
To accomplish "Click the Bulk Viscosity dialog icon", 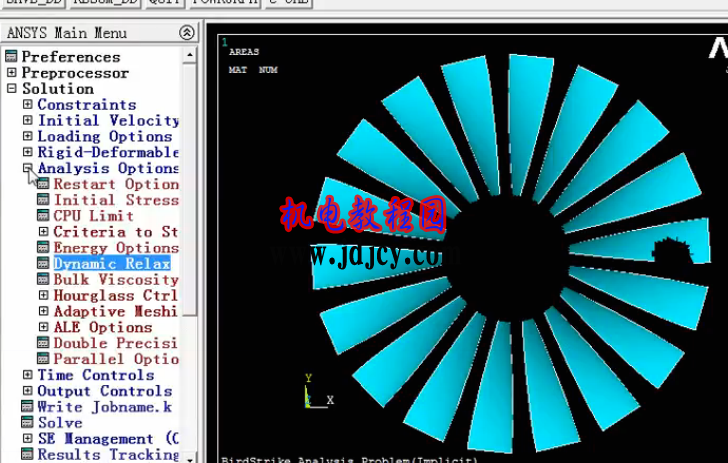I will (43, 279).
